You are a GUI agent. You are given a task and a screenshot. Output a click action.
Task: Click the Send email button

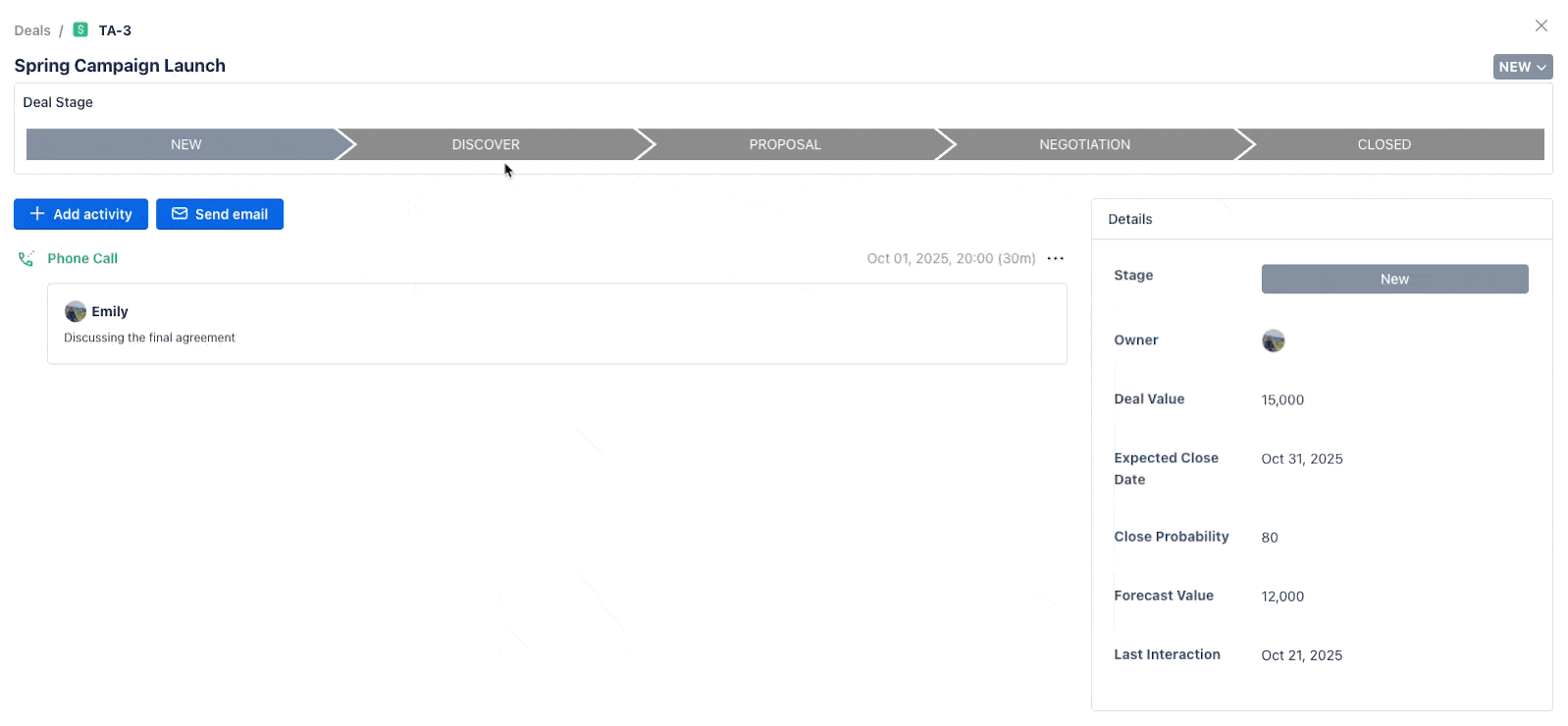click(220, 215)
